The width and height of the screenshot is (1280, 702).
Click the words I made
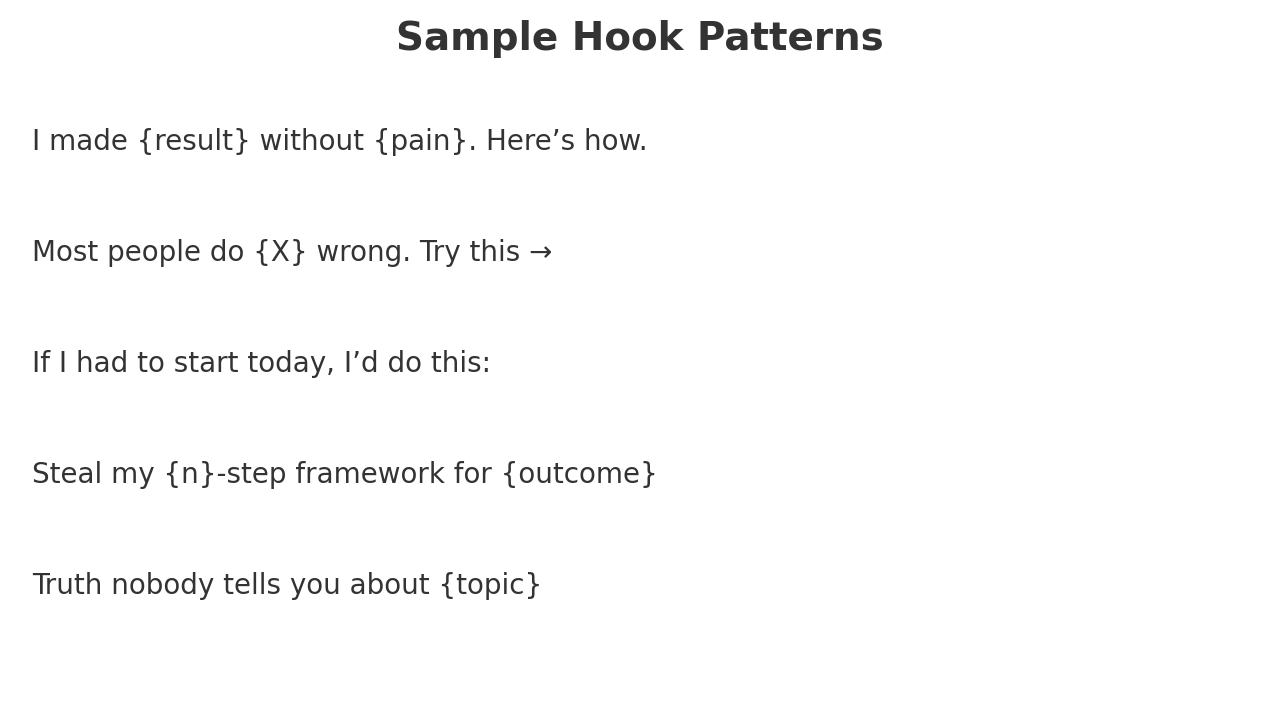(80, 141)
